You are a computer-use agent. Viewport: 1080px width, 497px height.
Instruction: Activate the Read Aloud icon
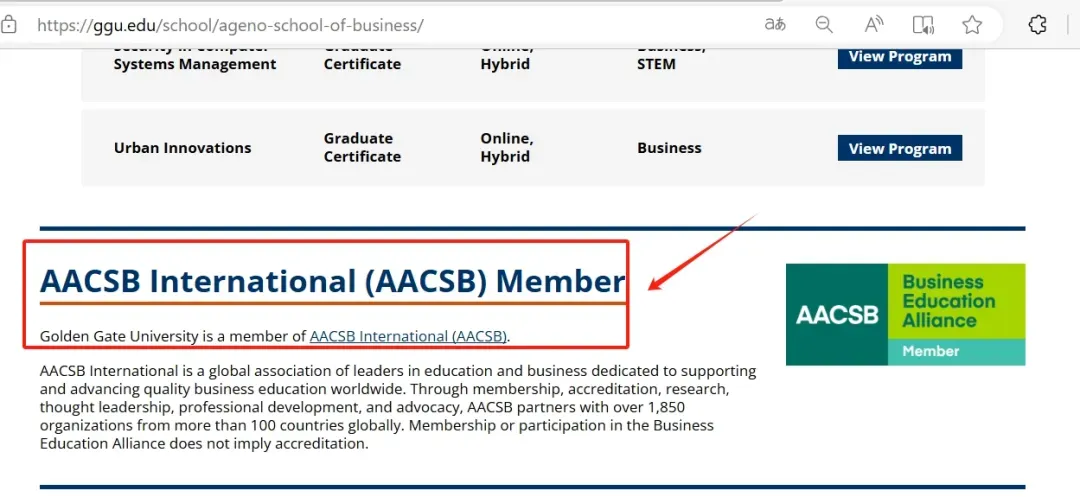click(x=874, y=25)
